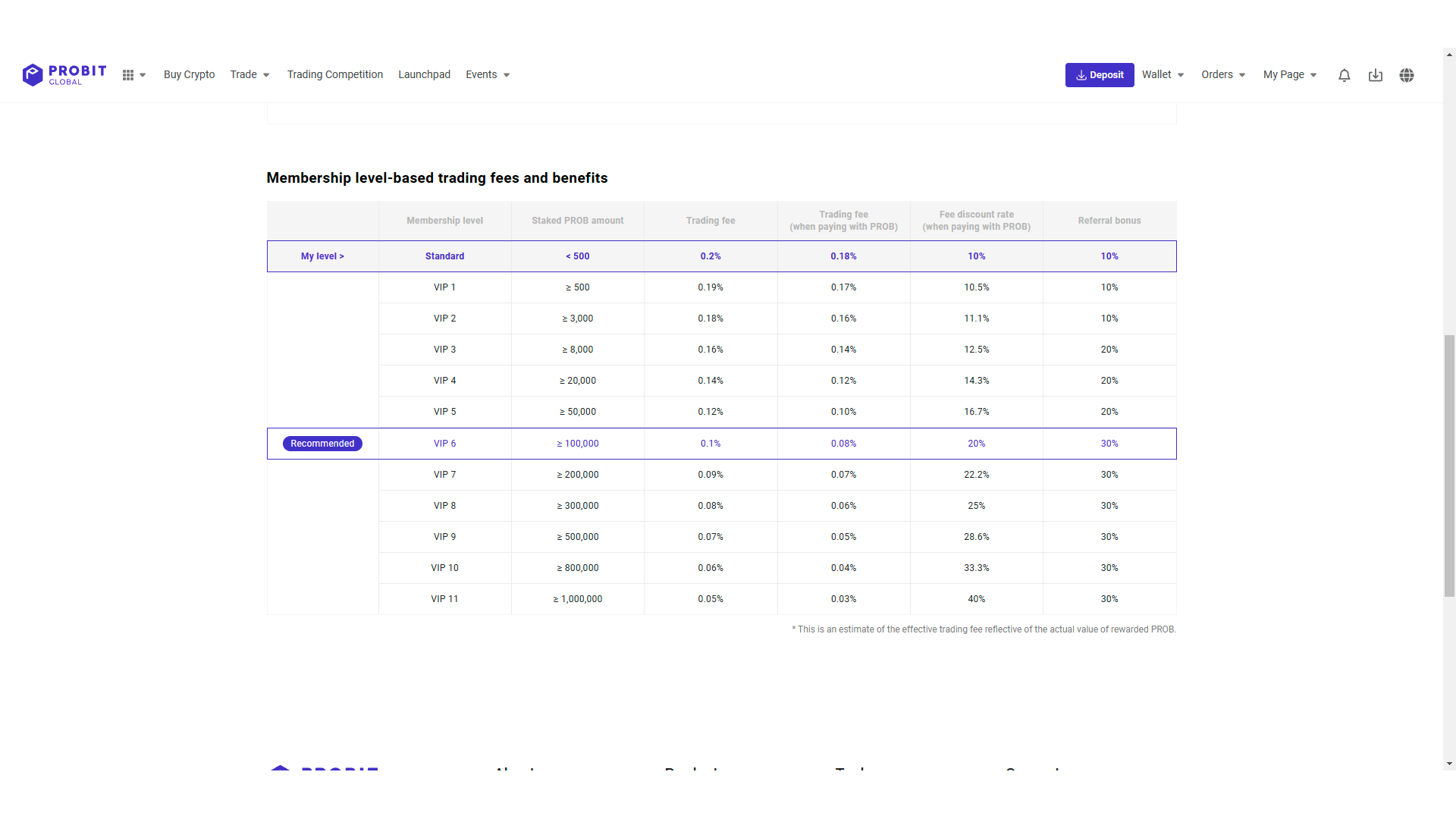The image size is (1456, 819).
Task: Open the ProBit Global logo homepage
Action: [x=64, y=74]
